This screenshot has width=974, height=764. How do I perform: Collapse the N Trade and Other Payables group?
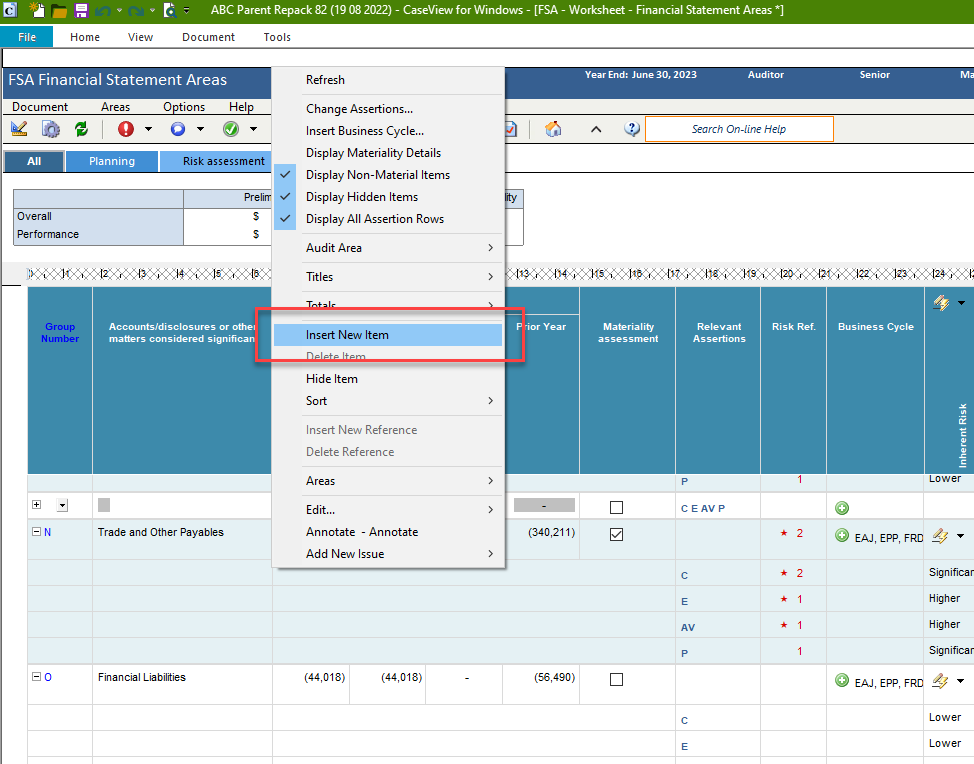[x=37, y=532]
